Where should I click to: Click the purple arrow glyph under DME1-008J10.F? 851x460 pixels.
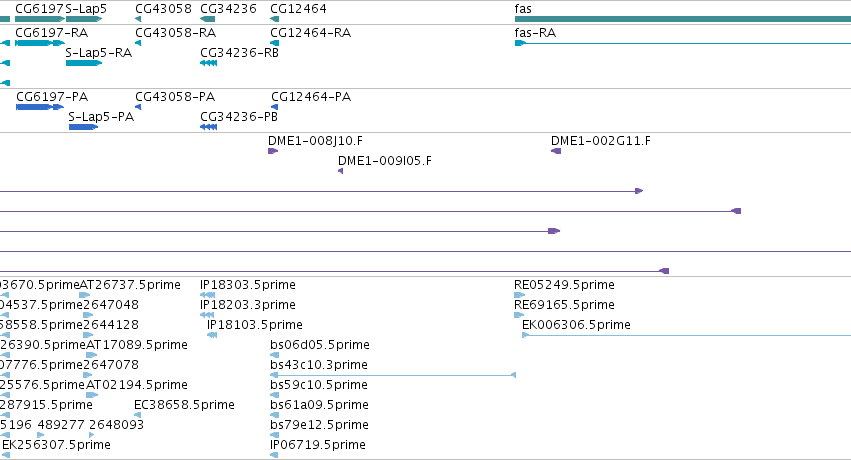[273, 151]
